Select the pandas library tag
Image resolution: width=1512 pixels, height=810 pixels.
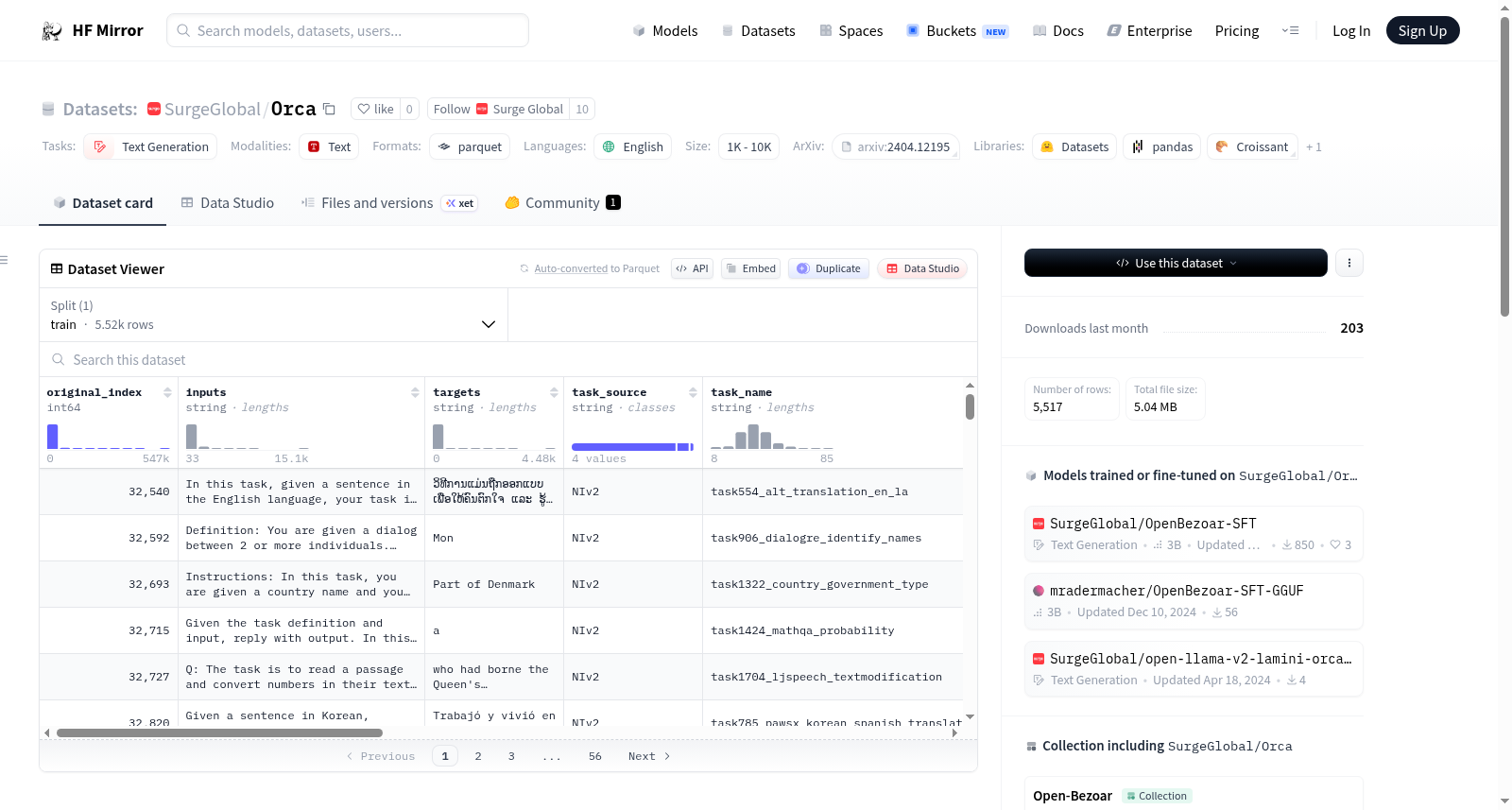[1162, 146]
